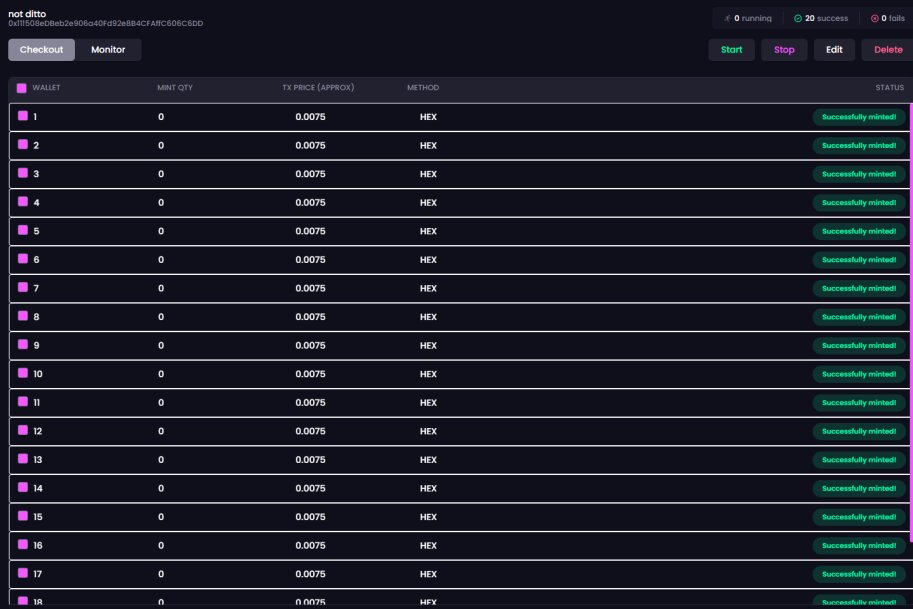Delete the not ditto task group
This screenshot has width=913, height=609.
click(x=888, y=49)
